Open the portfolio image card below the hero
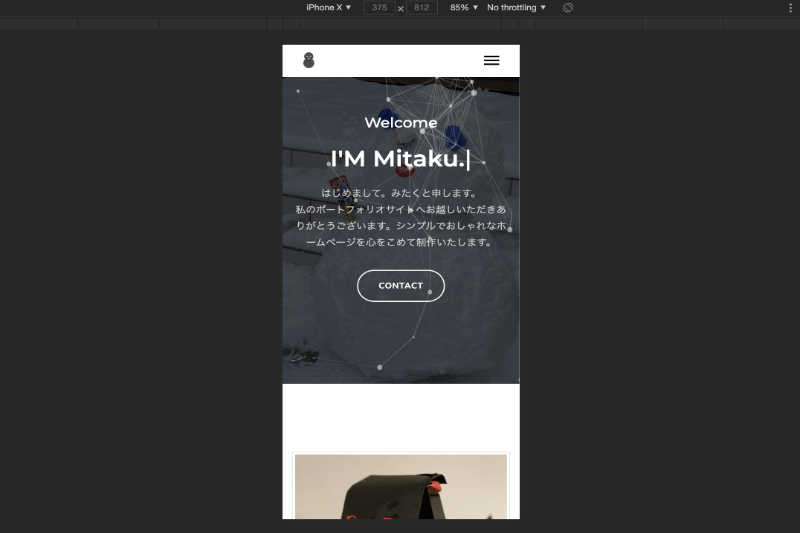This screenshot has height=533, width=800. 400,487
